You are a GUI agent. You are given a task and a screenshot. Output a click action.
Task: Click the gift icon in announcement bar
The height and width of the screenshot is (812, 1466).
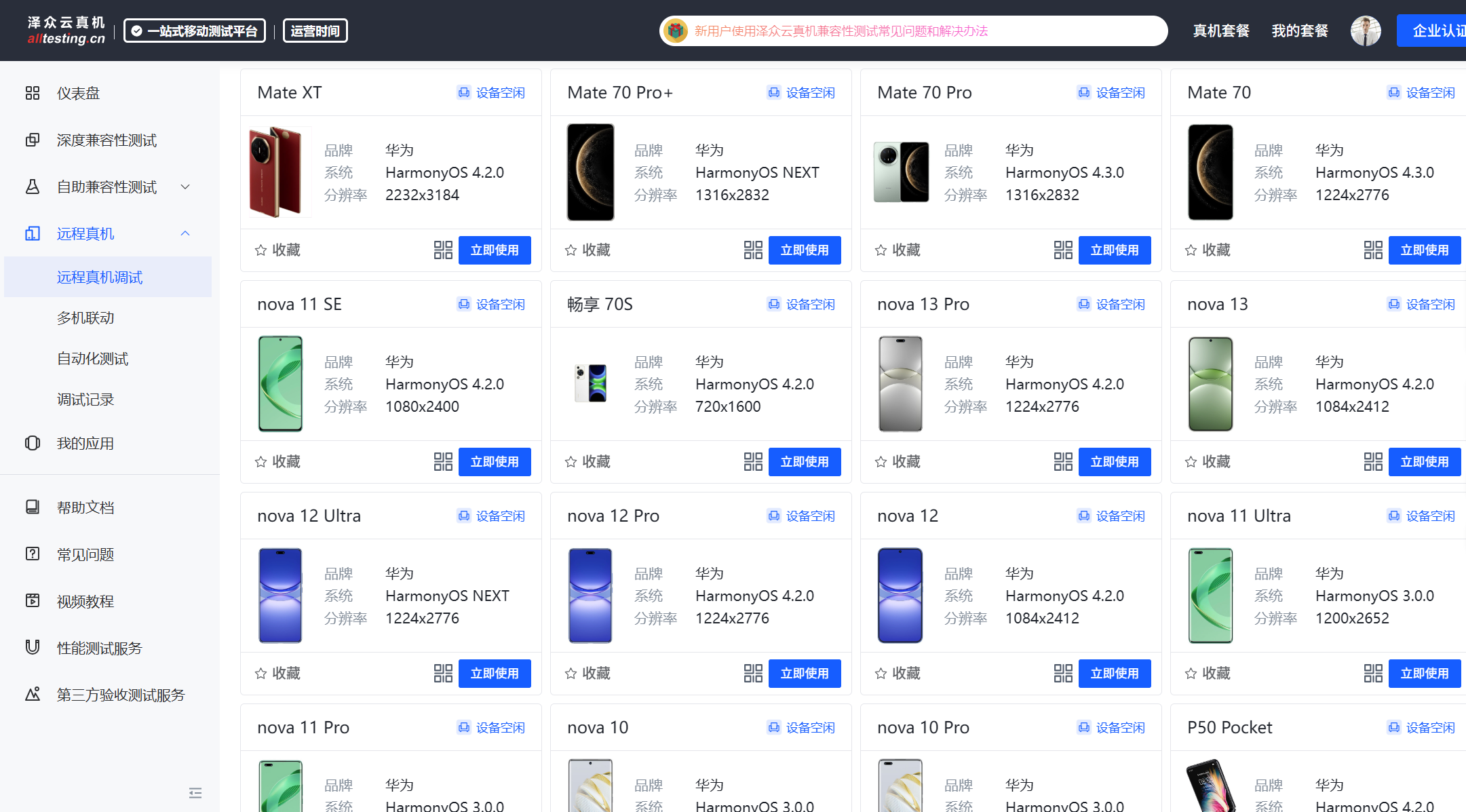(x=676, y=31)
